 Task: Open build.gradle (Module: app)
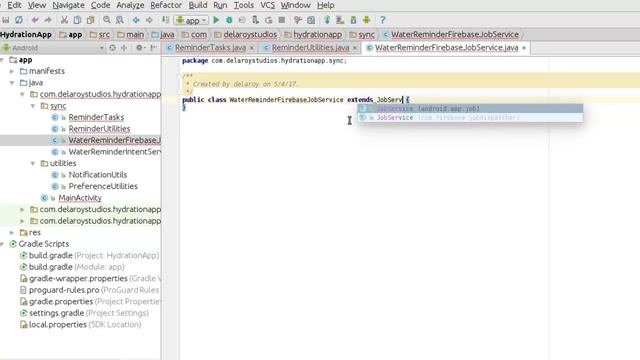tap(77, 267)
